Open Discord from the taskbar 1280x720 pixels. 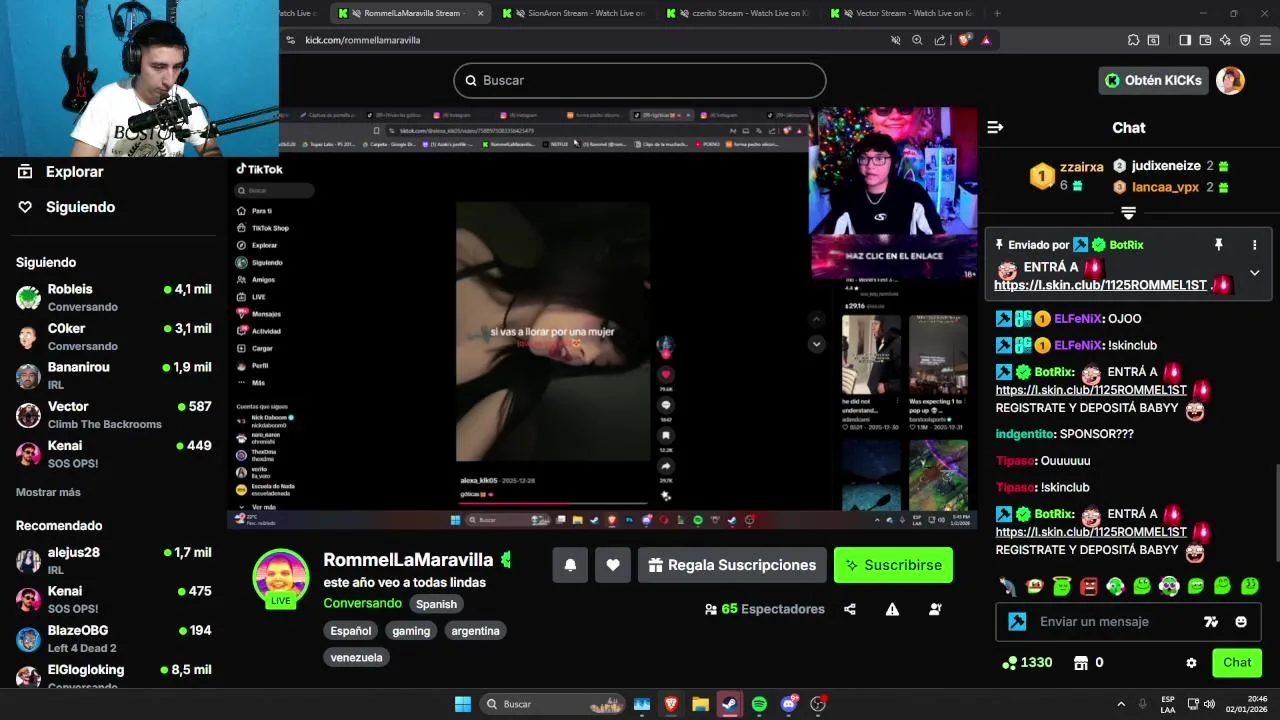789,704
